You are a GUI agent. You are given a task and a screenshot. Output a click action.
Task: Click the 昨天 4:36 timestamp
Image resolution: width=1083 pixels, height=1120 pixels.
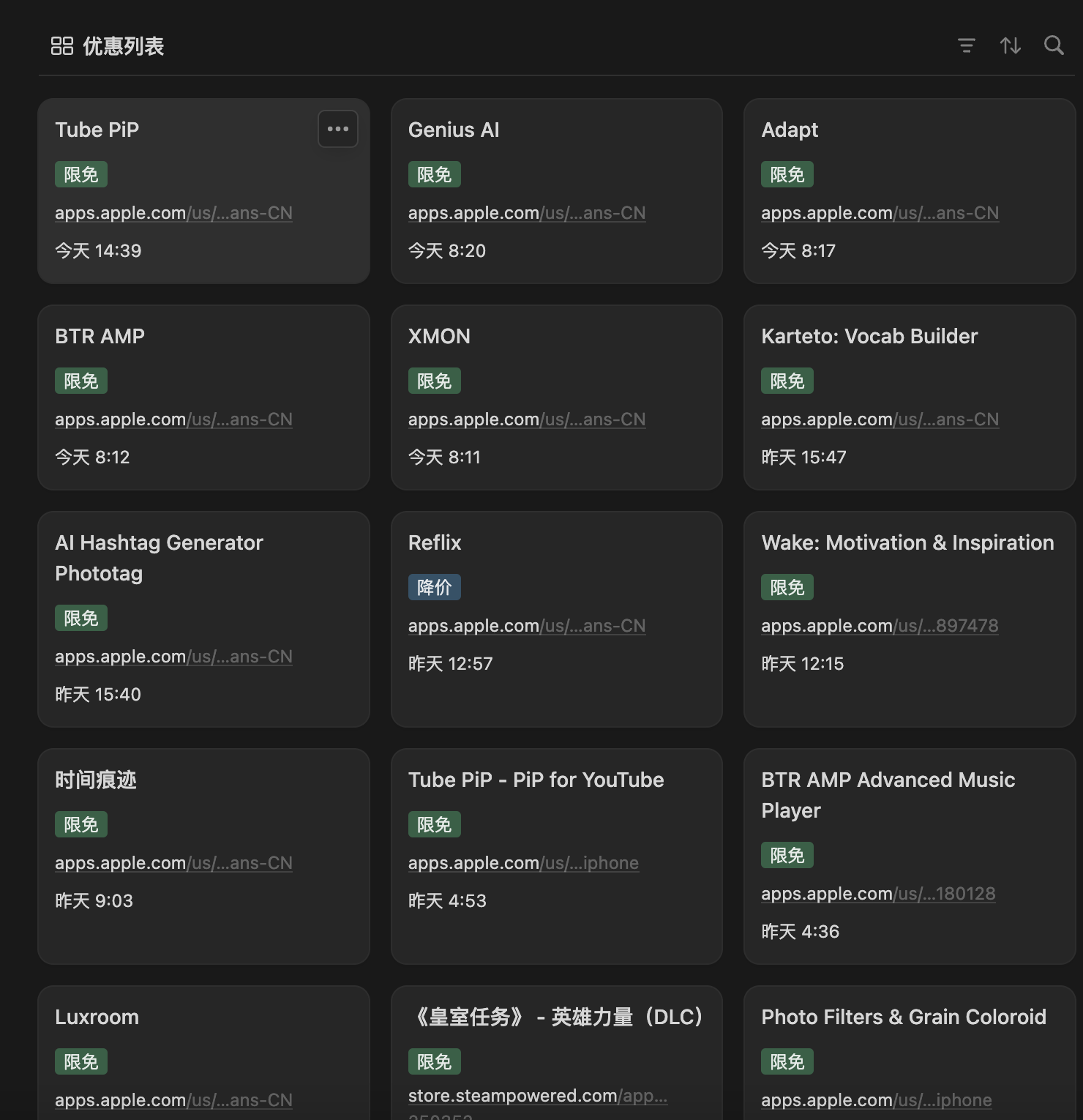click(x=801, y=932)
